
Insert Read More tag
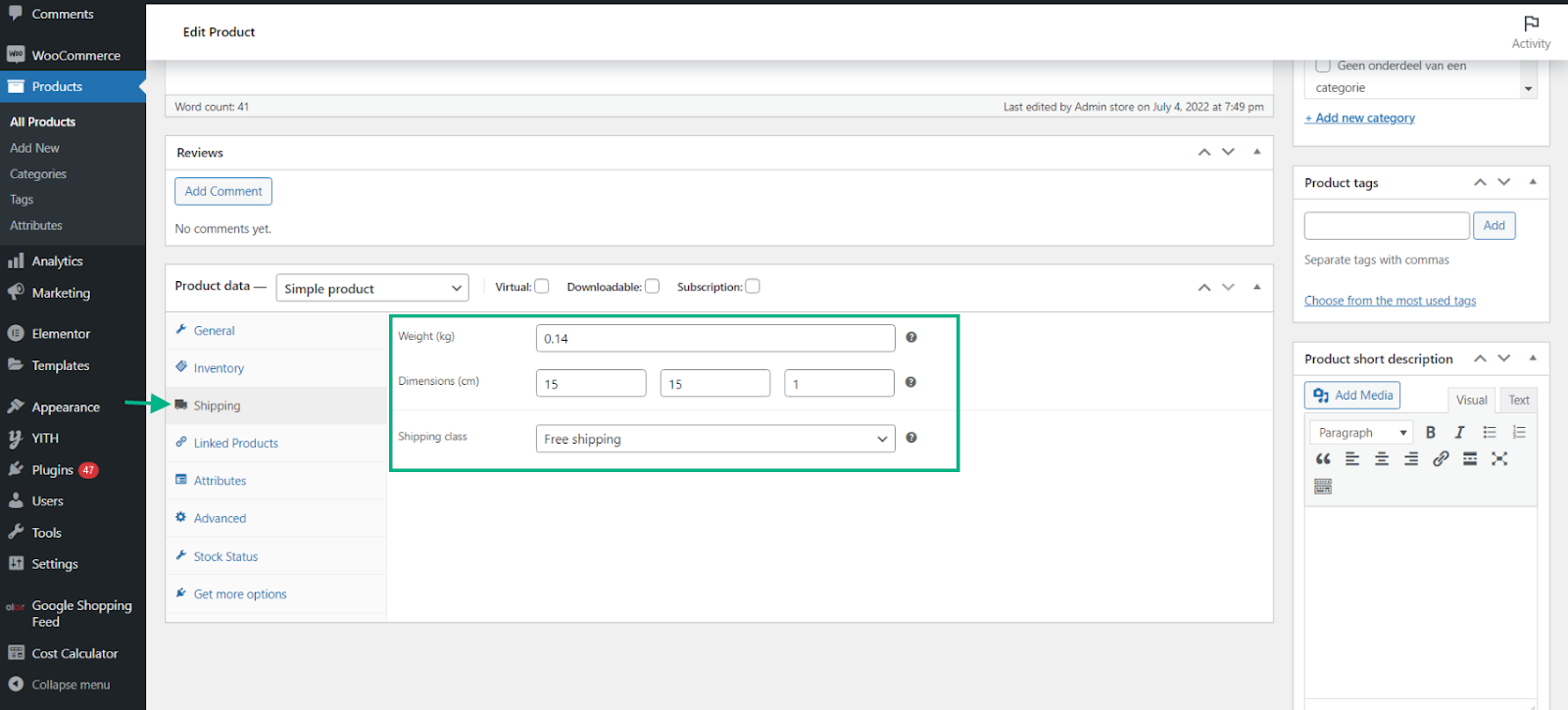click(1470, 458)
